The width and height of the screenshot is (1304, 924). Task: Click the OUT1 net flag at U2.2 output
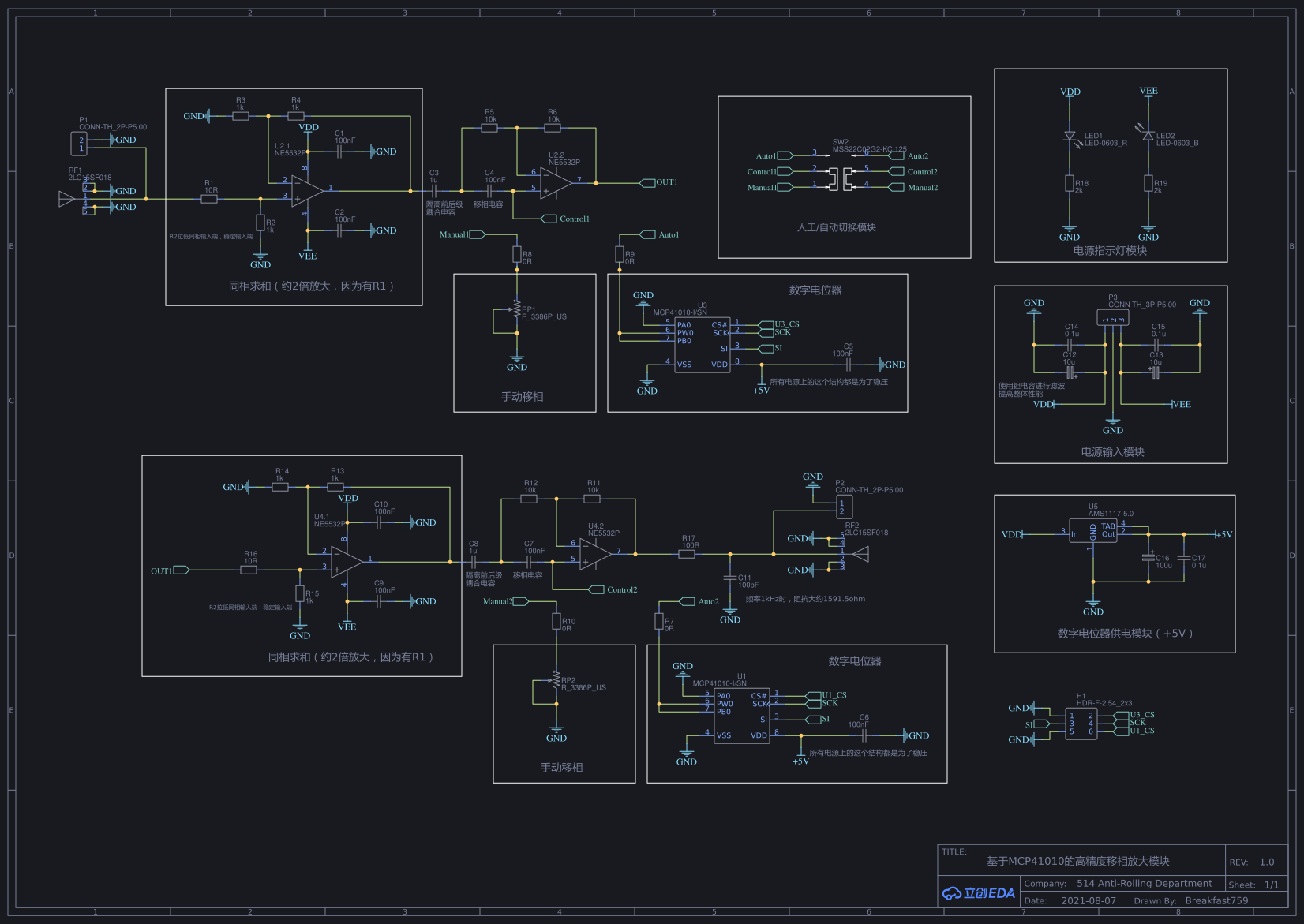(665, 182)
